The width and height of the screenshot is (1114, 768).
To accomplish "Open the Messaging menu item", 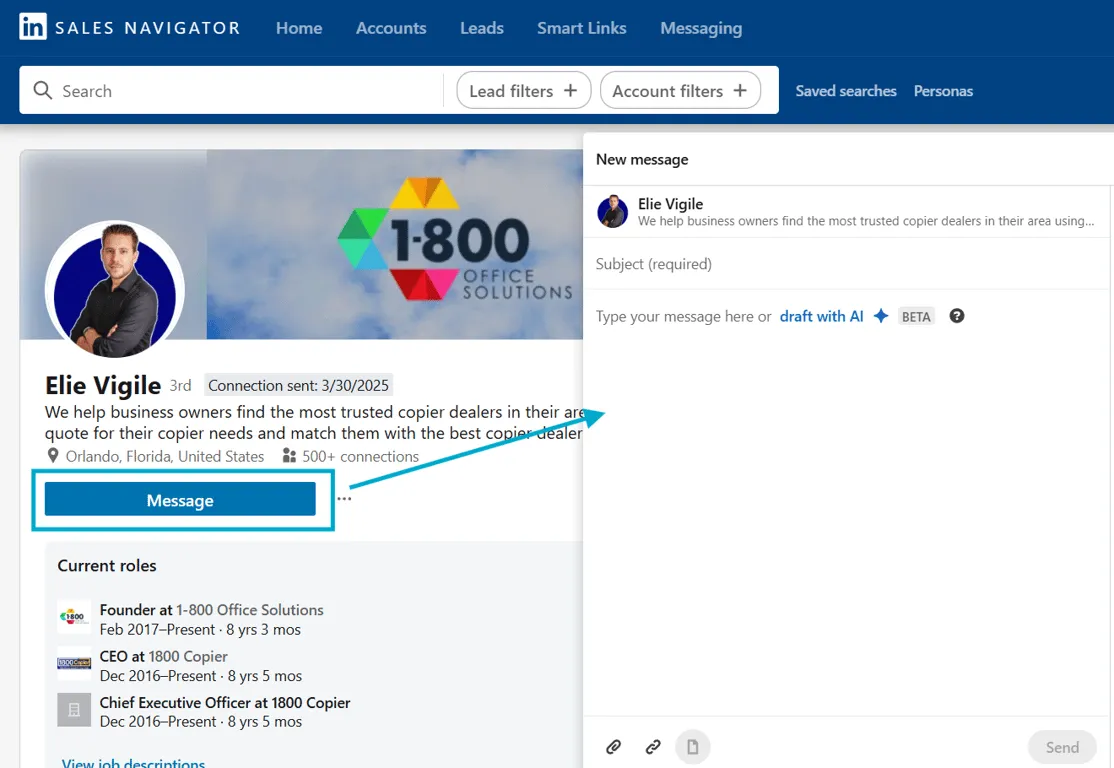I will (701, 28).
